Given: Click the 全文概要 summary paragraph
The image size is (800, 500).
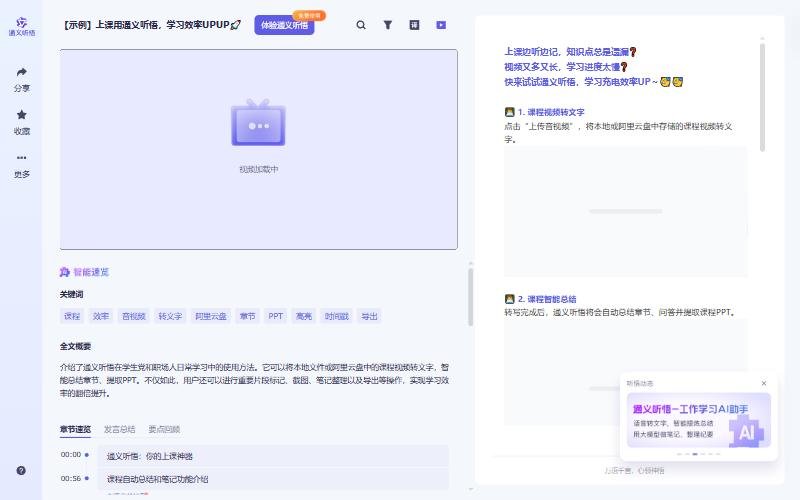Looking at the screenshot, I should [254, 380].
